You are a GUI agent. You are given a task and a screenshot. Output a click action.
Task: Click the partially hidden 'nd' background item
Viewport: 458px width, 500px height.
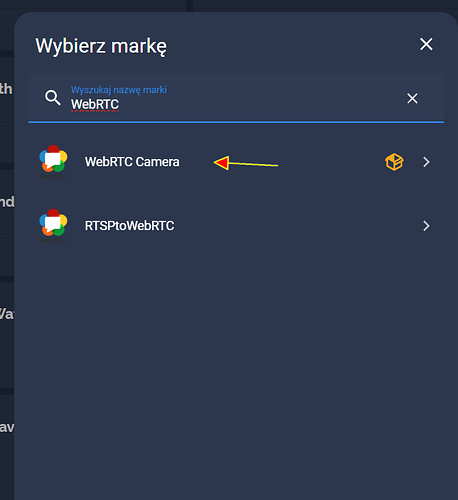[7, 202]
